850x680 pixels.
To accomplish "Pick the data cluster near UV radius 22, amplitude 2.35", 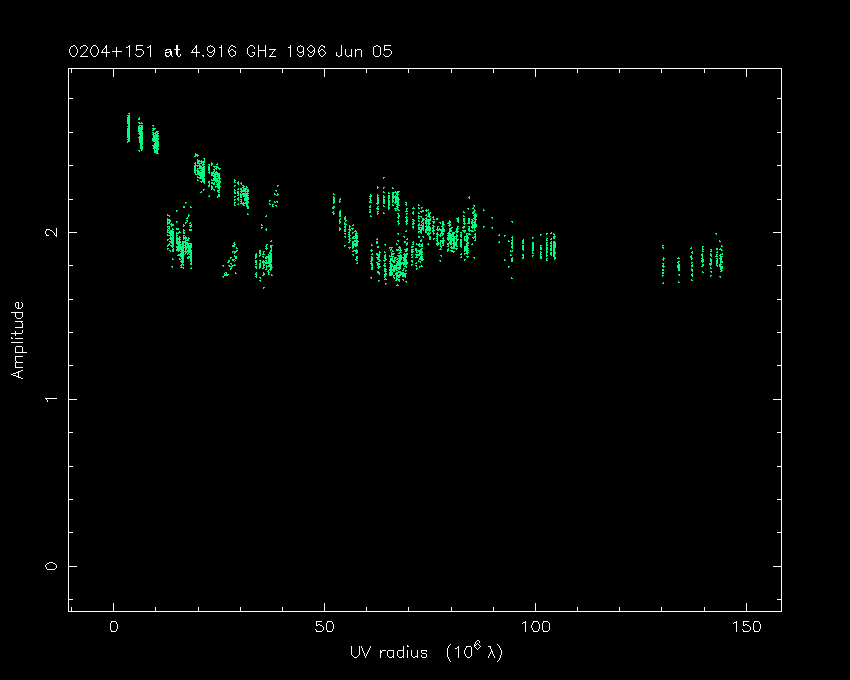I will [x=208, y=173].
